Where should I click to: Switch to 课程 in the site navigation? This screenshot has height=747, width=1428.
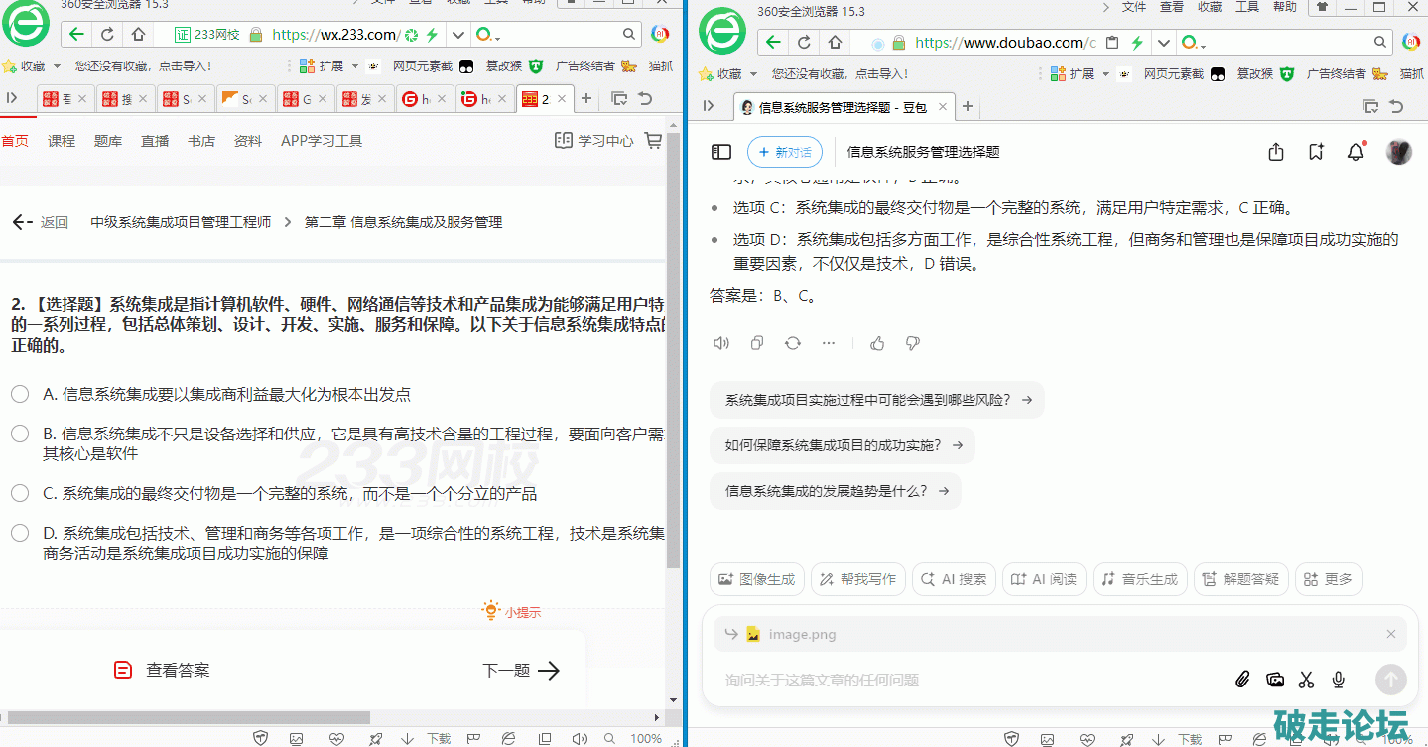click(x=62, y=141)
